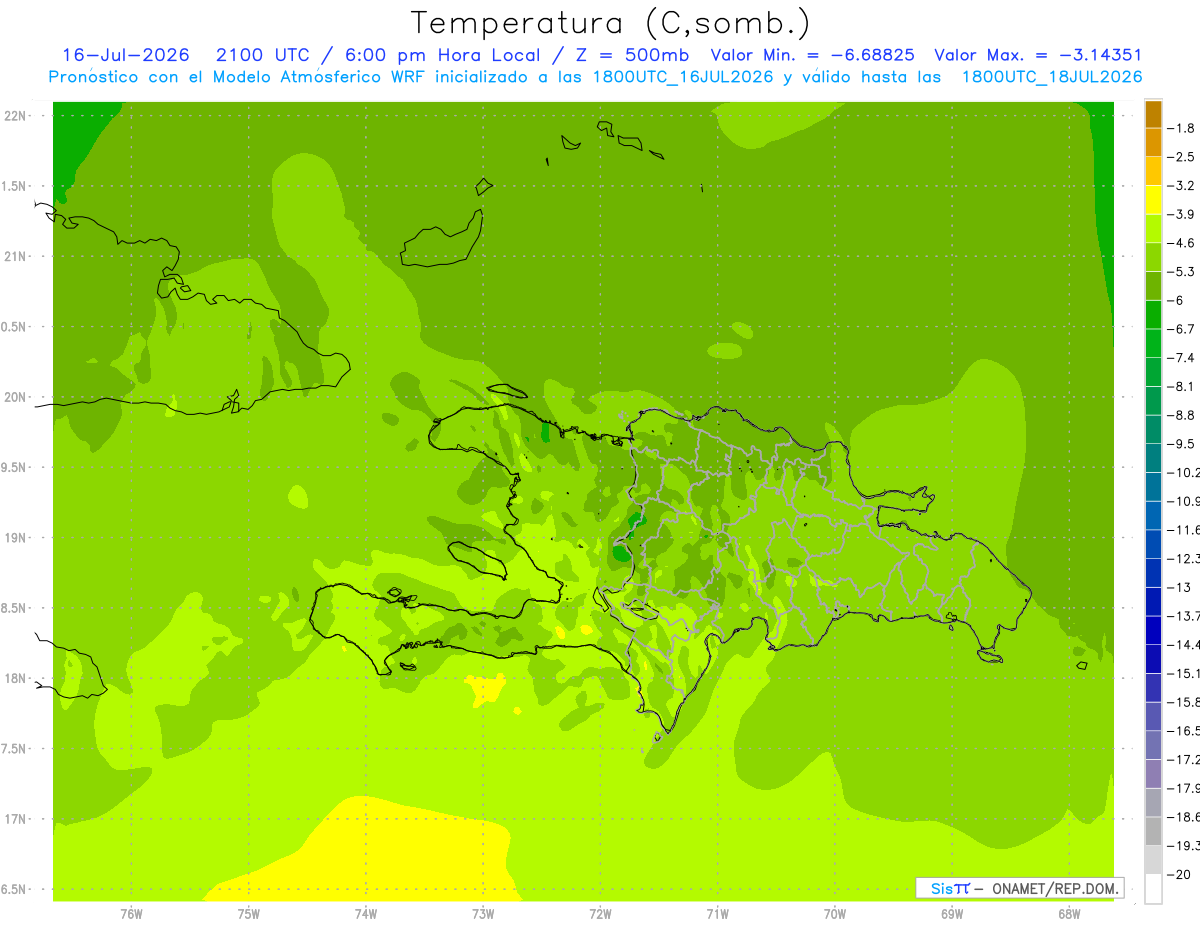Click the "75W" longitude label
Image resolution: width=1200 pixels, height=927 pixels.
pos(248,913)
